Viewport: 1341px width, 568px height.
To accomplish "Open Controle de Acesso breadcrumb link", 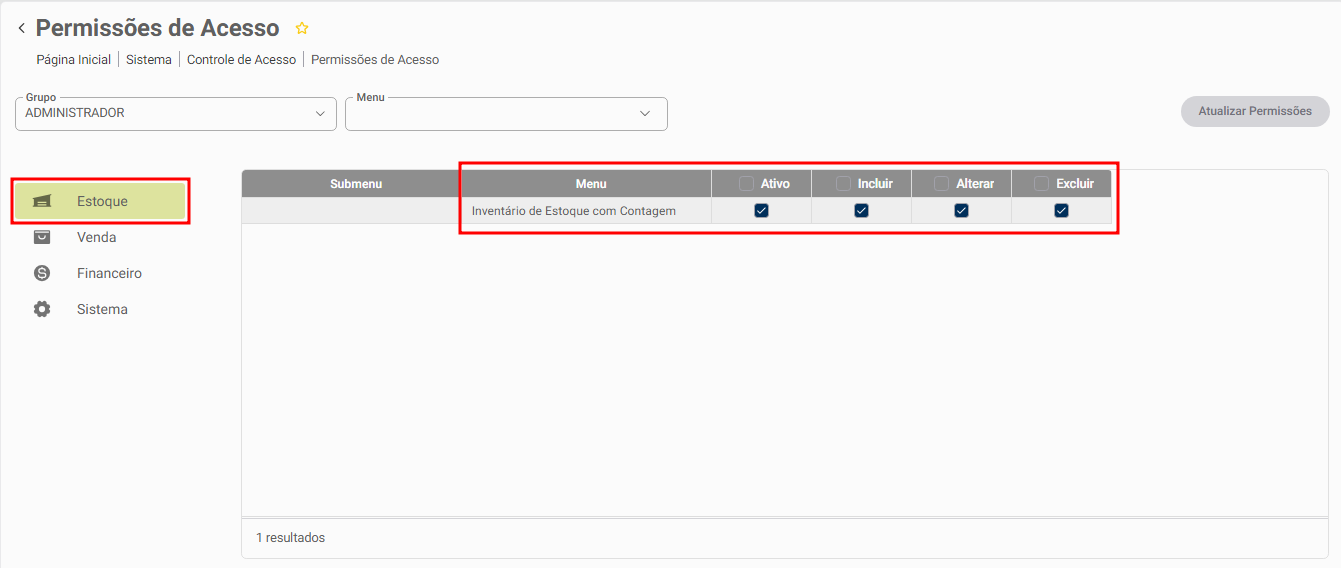I will 241,60.
